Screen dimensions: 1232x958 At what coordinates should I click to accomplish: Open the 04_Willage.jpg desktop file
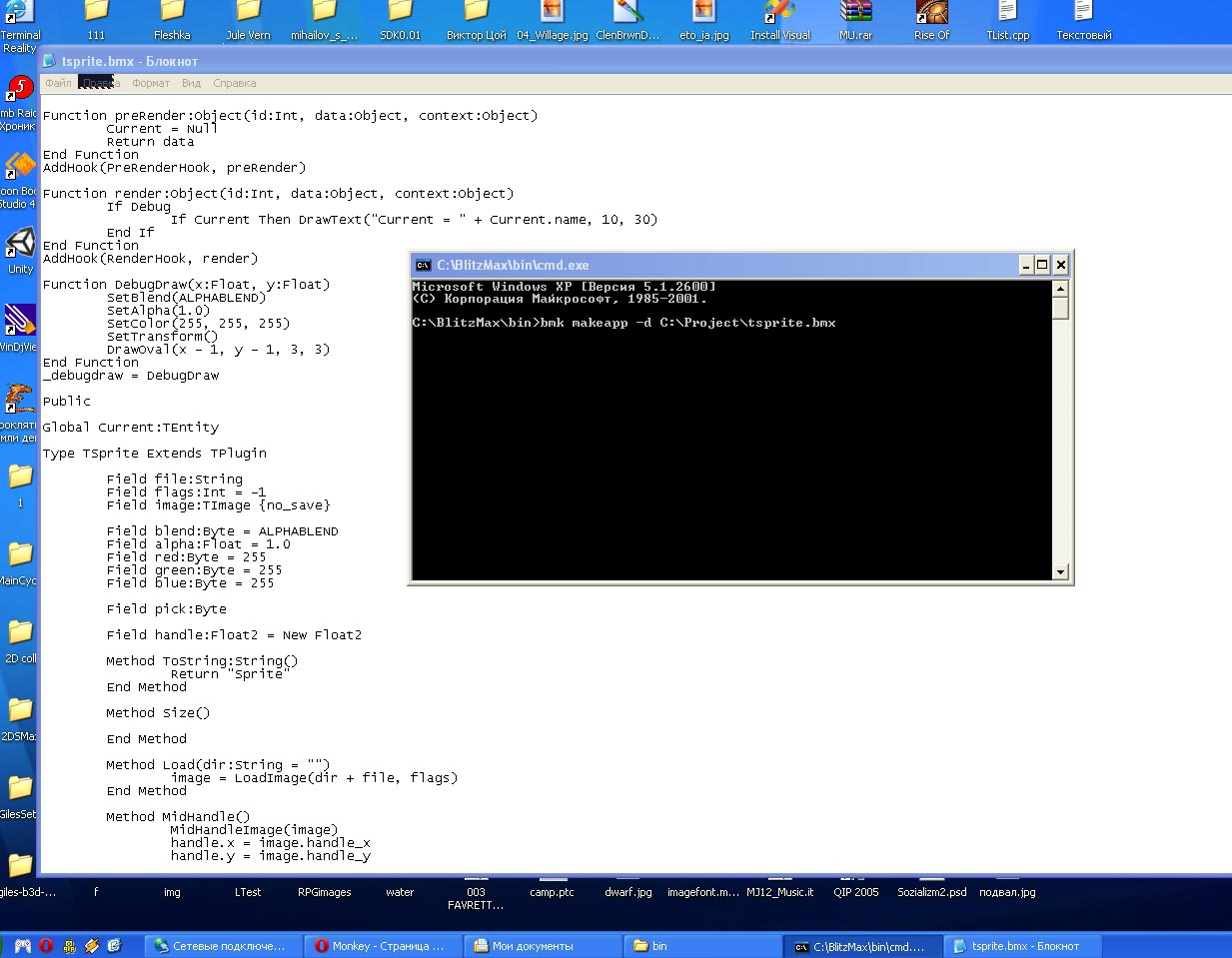552,12
